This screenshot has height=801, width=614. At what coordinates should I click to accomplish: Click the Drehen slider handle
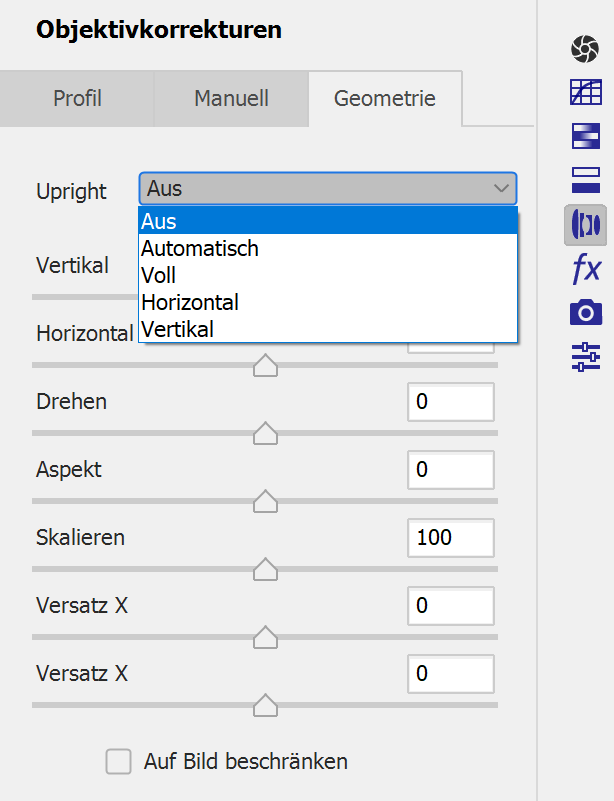point(265,433)
